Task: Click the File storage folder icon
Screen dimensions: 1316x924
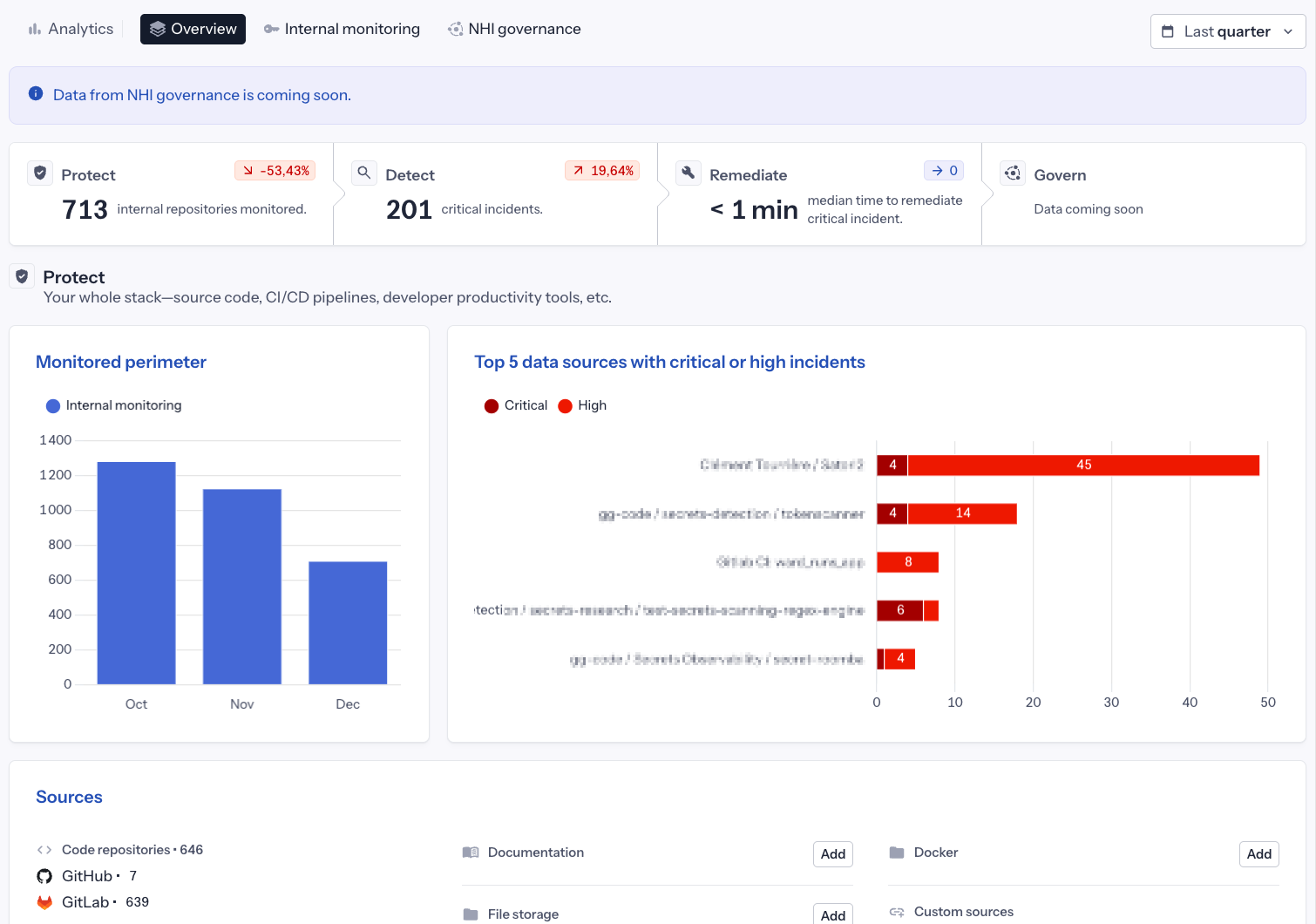Action: click(471, 914)
